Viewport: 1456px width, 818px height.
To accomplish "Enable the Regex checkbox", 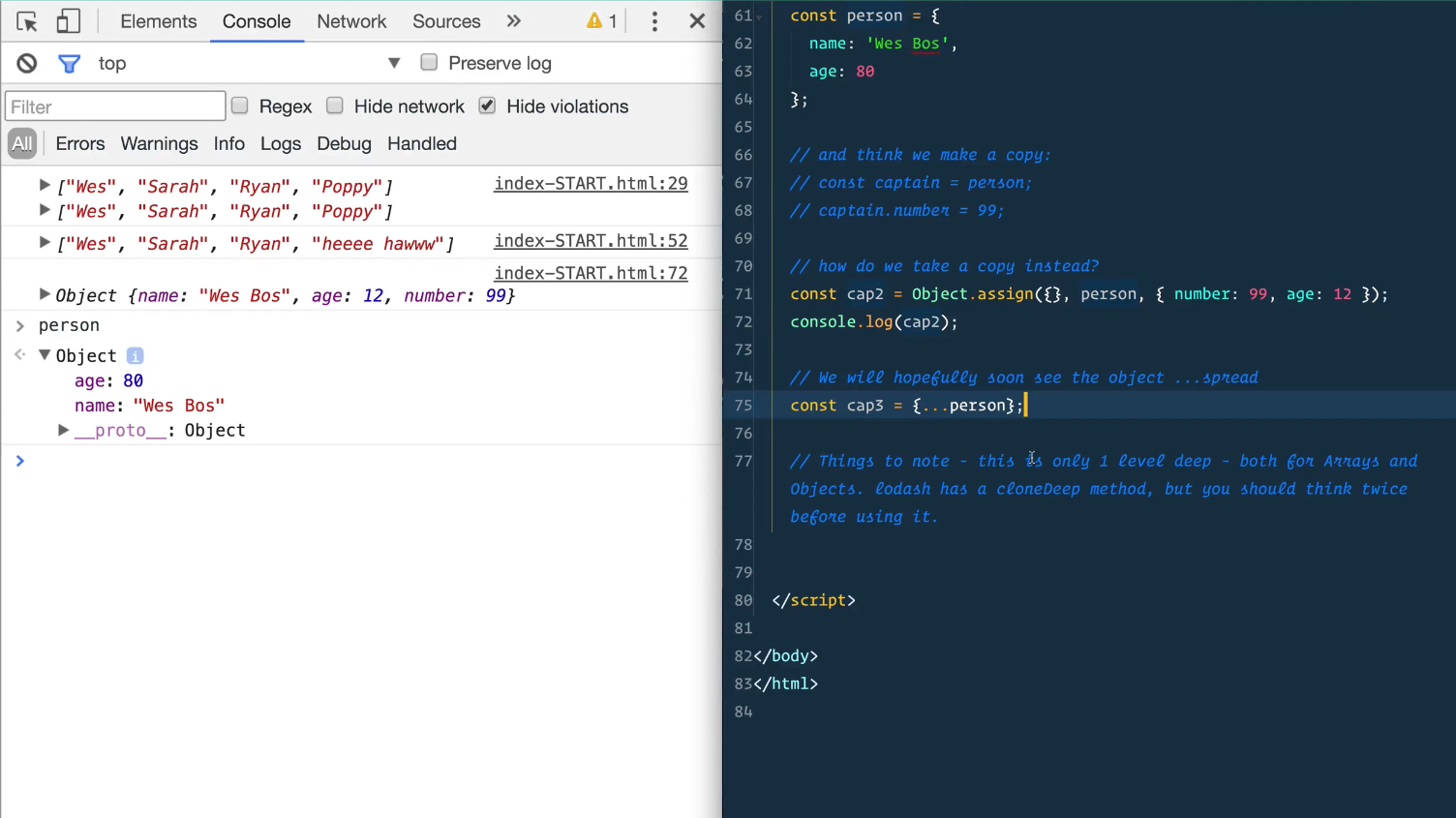I will pos(239,106).
